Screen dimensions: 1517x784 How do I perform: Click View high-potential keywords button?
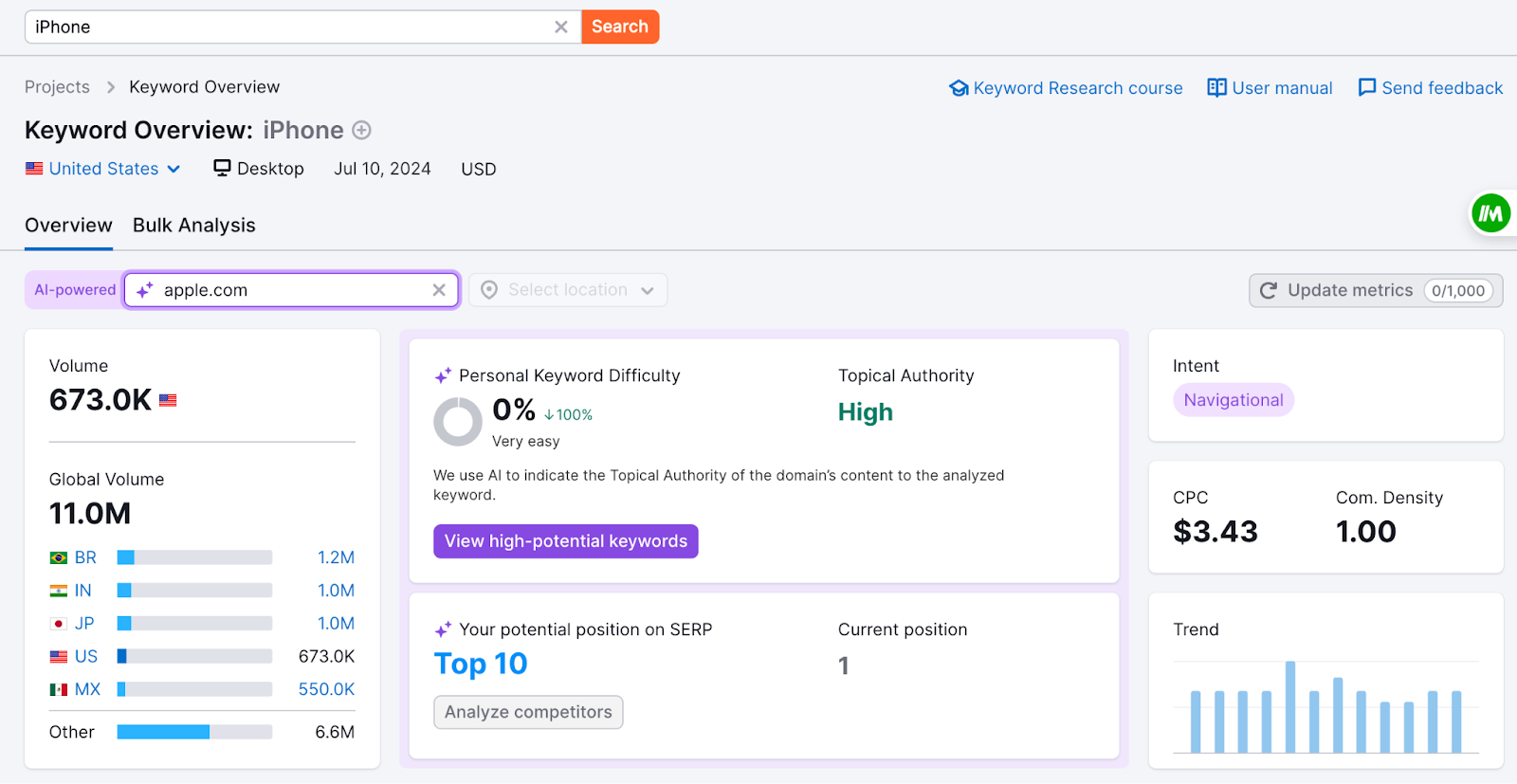coord(566,541)
